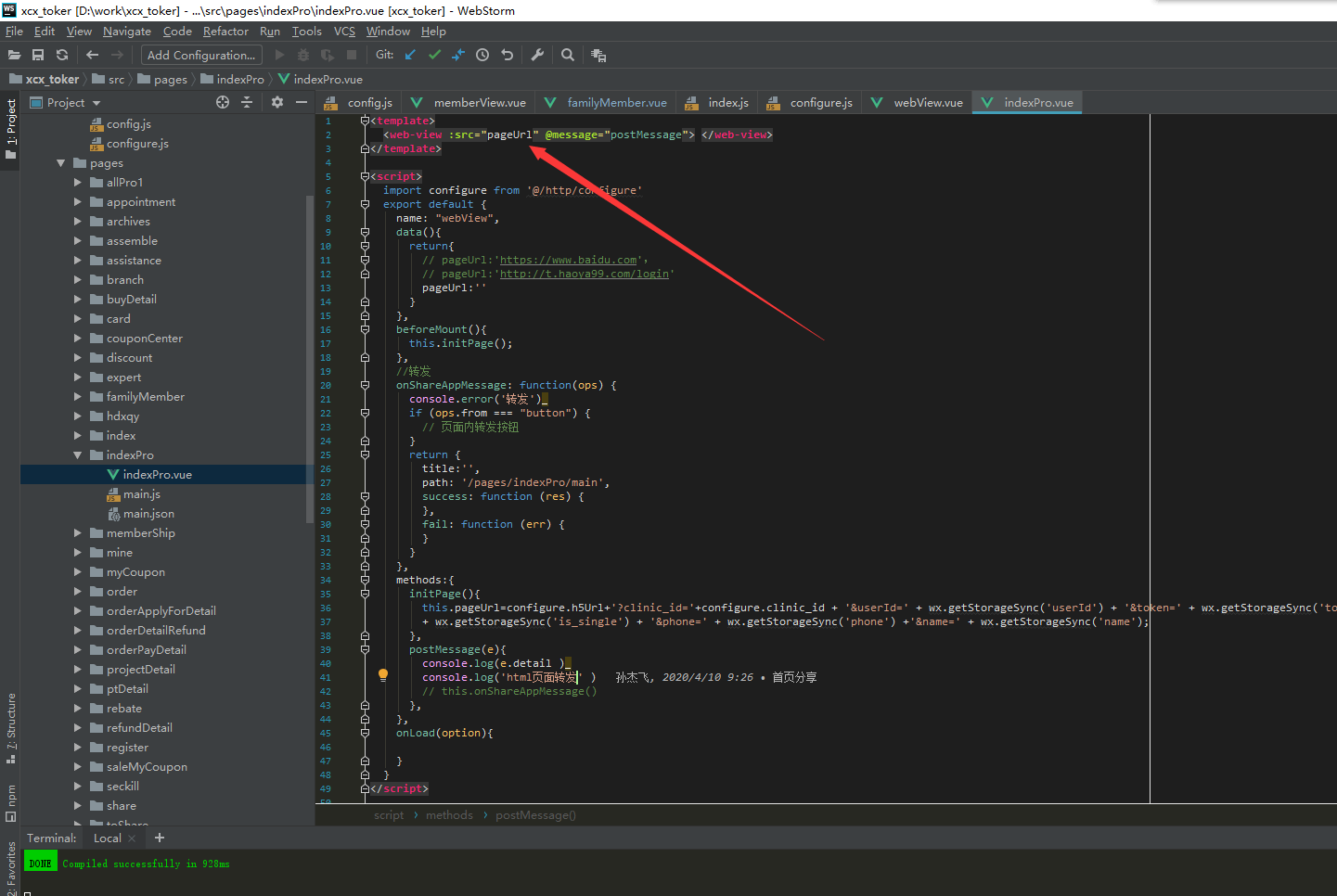
Task: Click the Project tree vertical scrollbar
Action: click(x=310, y=359)
